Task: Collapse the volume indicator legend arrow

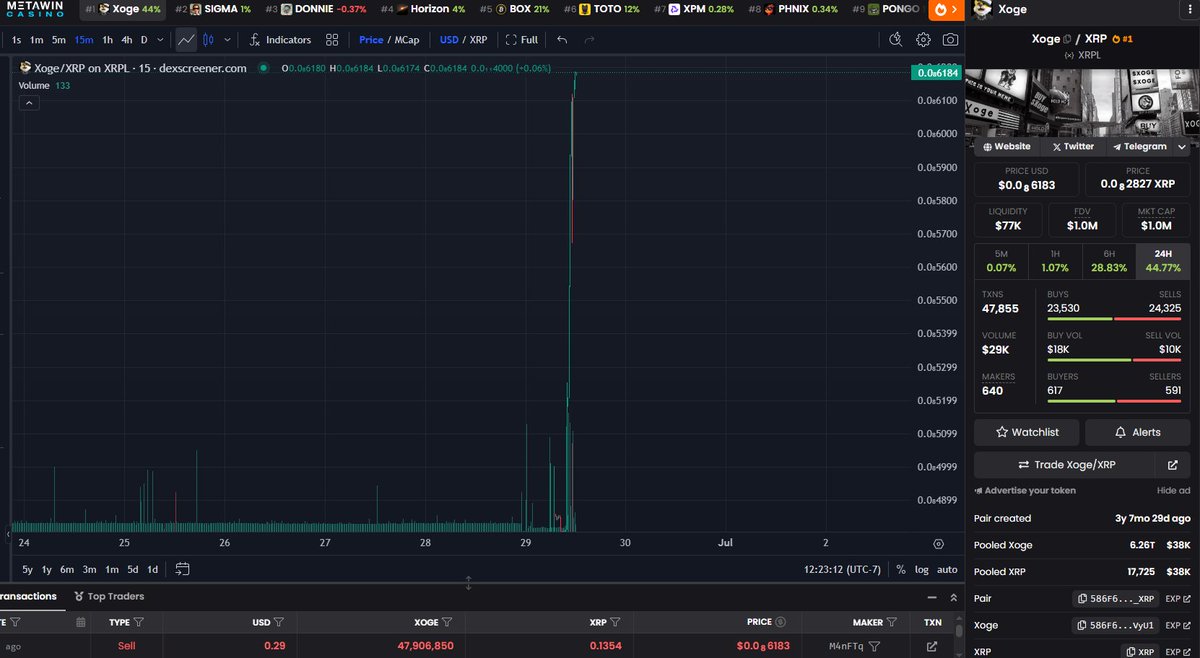Action: (x=29, y=102)
